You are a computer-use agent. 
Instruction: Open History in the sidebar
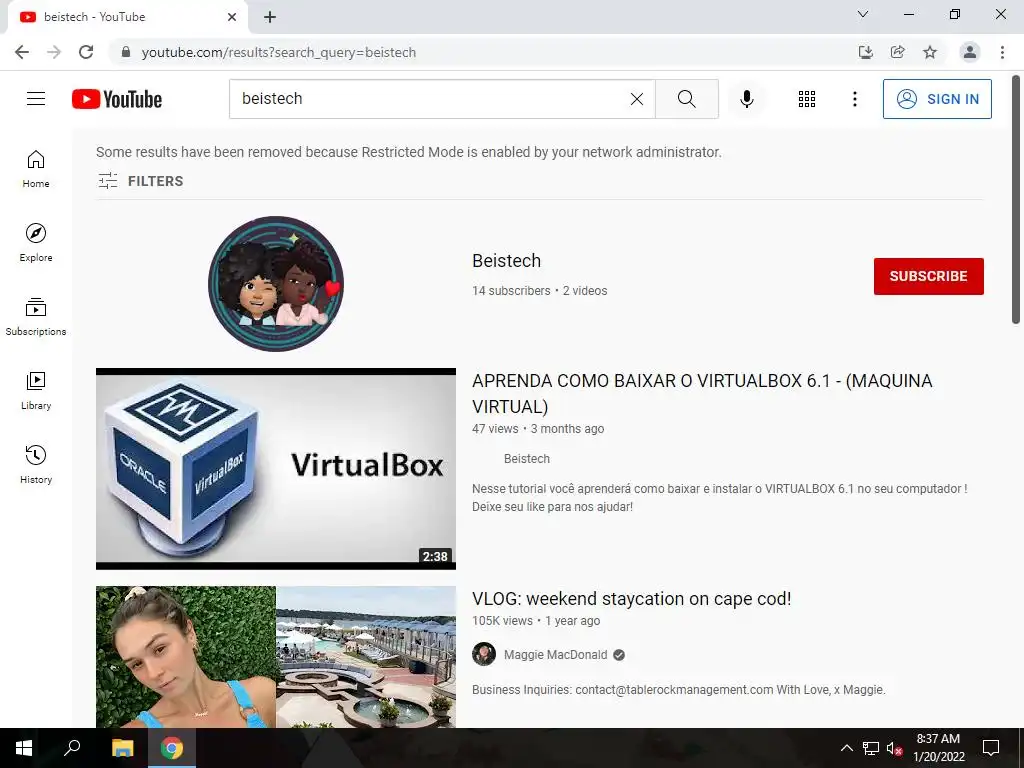[36, 464]
